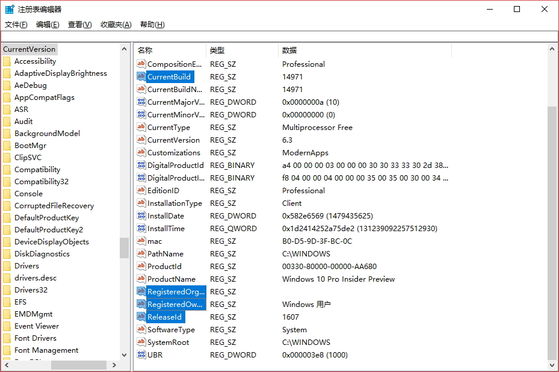Click the tree horizontal scroll-right arrow
The width and height of the screenshot is (559, 372).
[x=114, y=365]
